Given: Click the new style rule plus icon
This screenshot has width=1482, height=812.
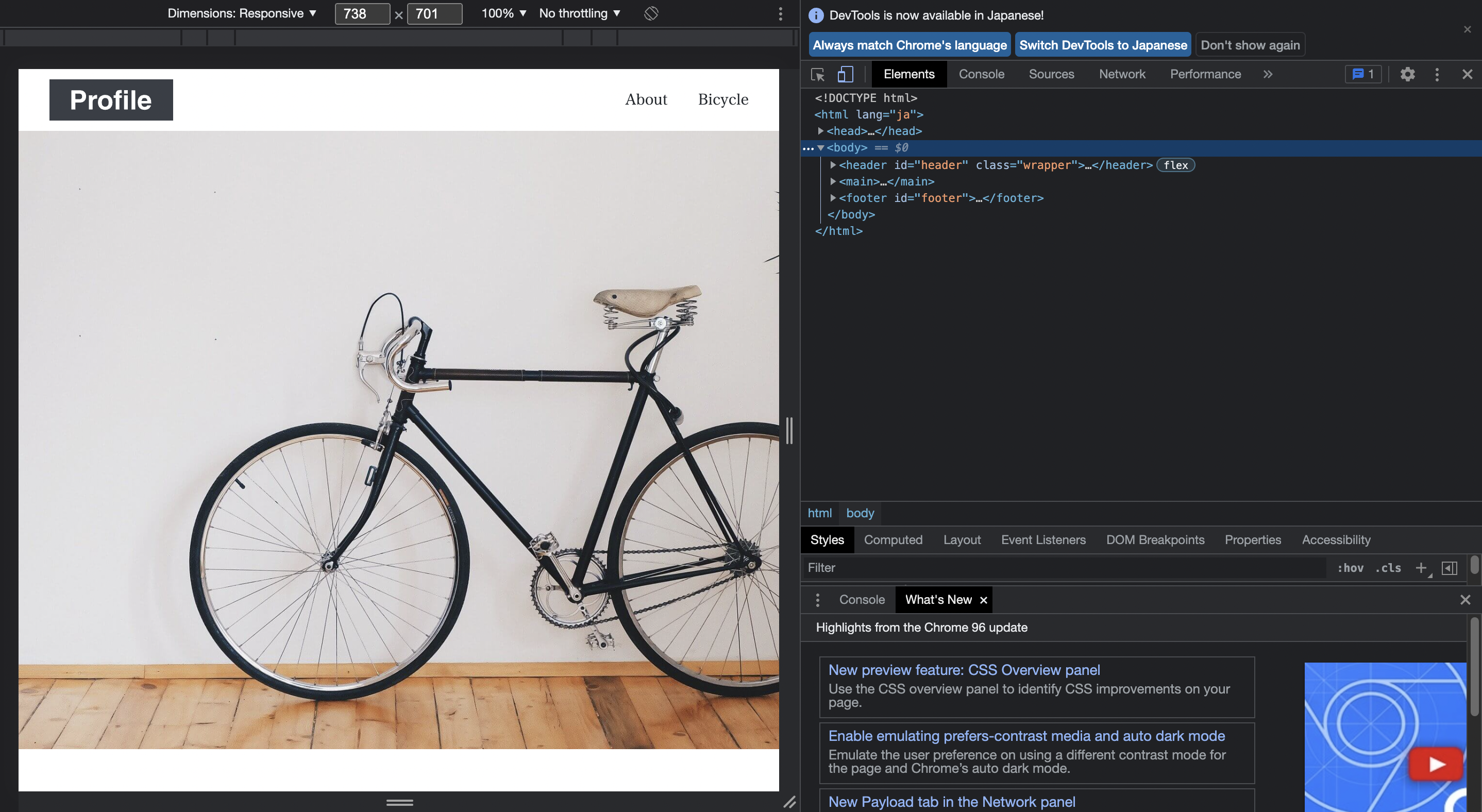Looking at the screenshot, I should [1421, 568].
